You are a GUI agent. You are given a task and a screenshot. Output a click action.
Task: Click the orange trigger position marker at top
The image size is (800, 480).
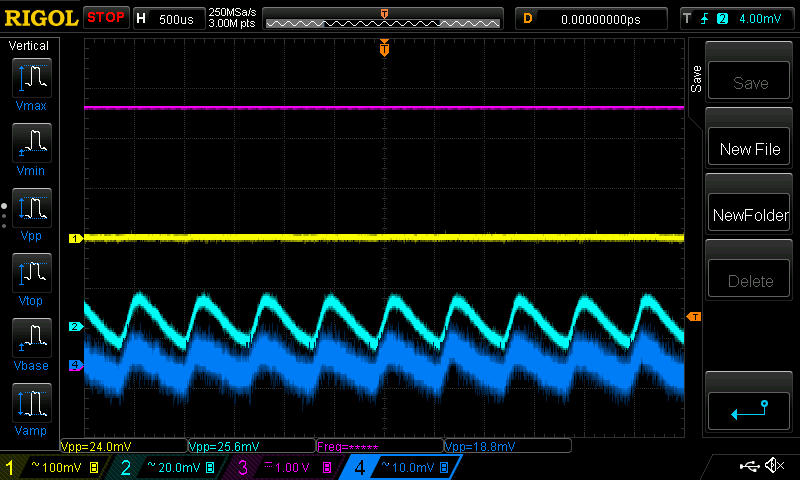384,48
